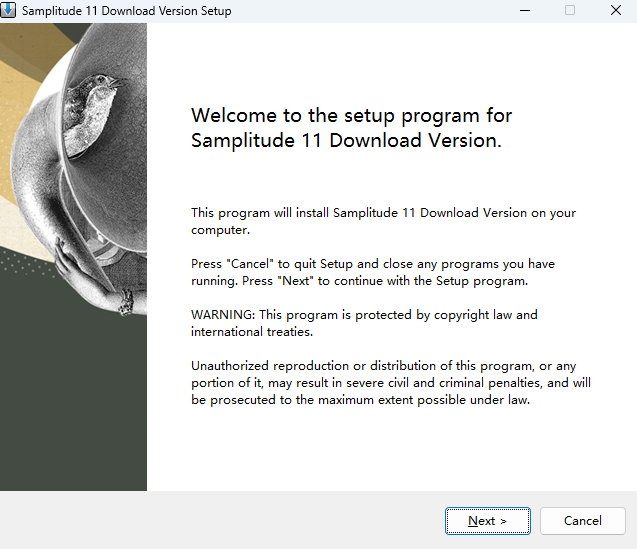
Task: Click the disabled maximize button in title bar
Action: coord(570,10)
